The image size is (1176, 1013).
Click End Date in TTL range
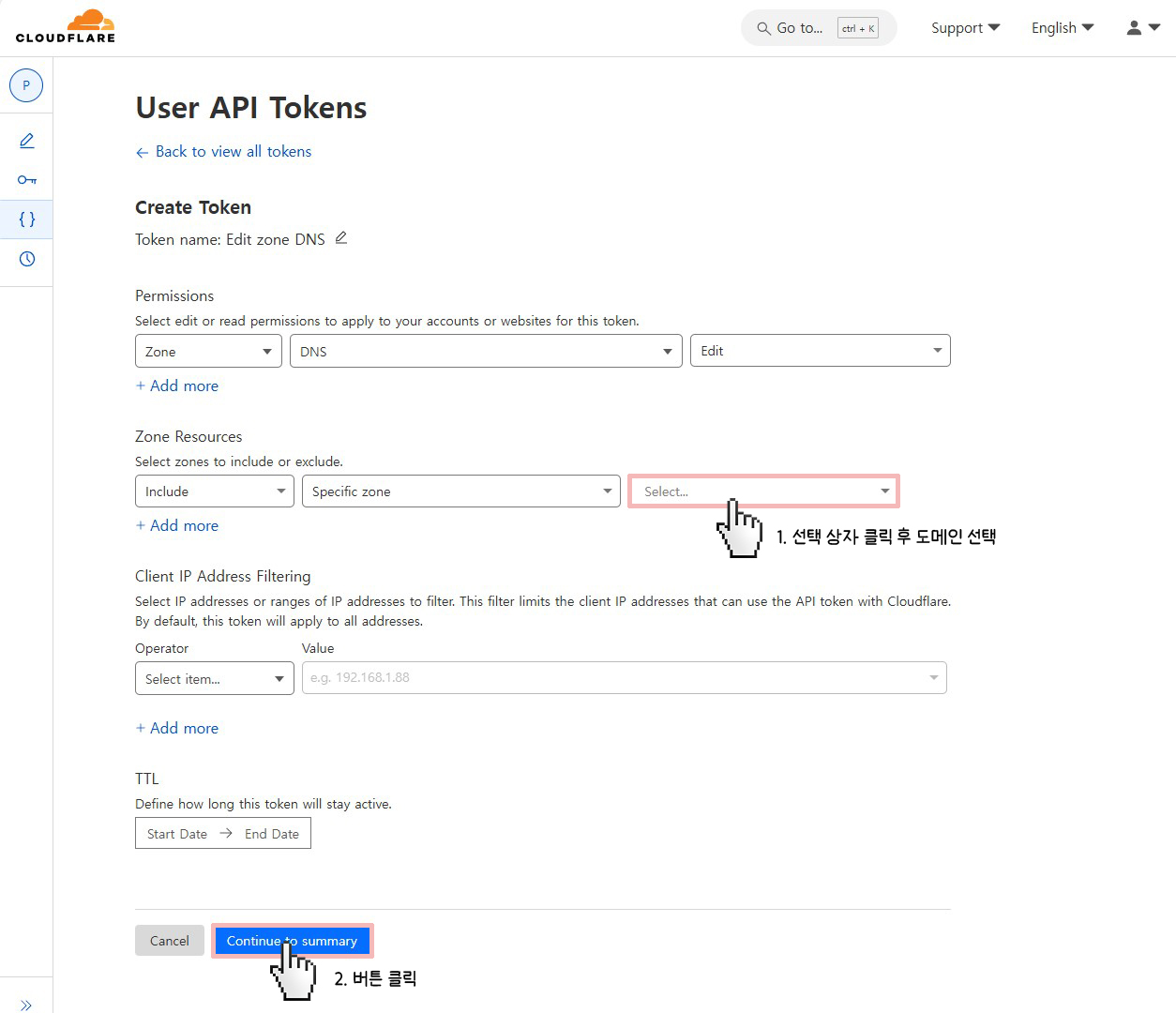pos(272,834)
